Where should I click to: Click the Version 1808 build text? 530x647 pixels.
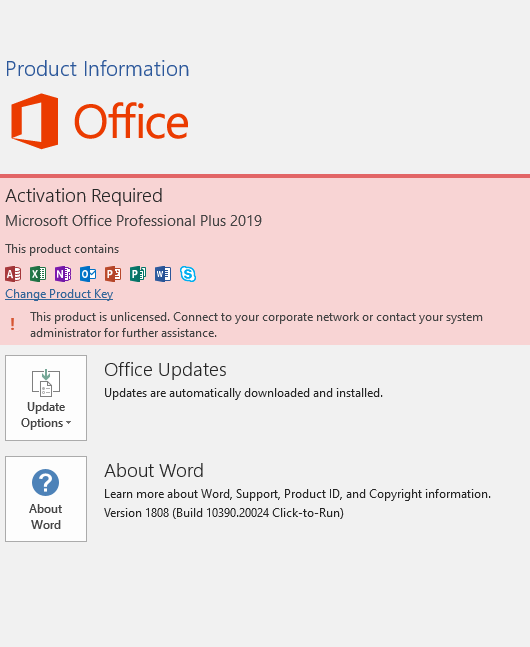pos(224,513)
